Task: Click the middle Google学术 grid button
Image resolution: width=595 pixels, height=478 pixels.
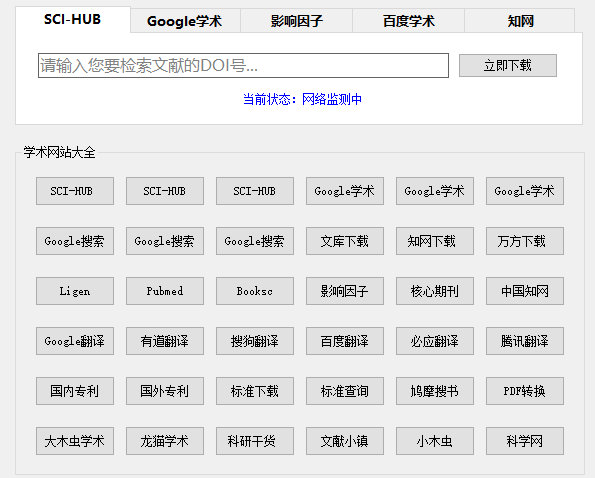Action: coord(434,191)
